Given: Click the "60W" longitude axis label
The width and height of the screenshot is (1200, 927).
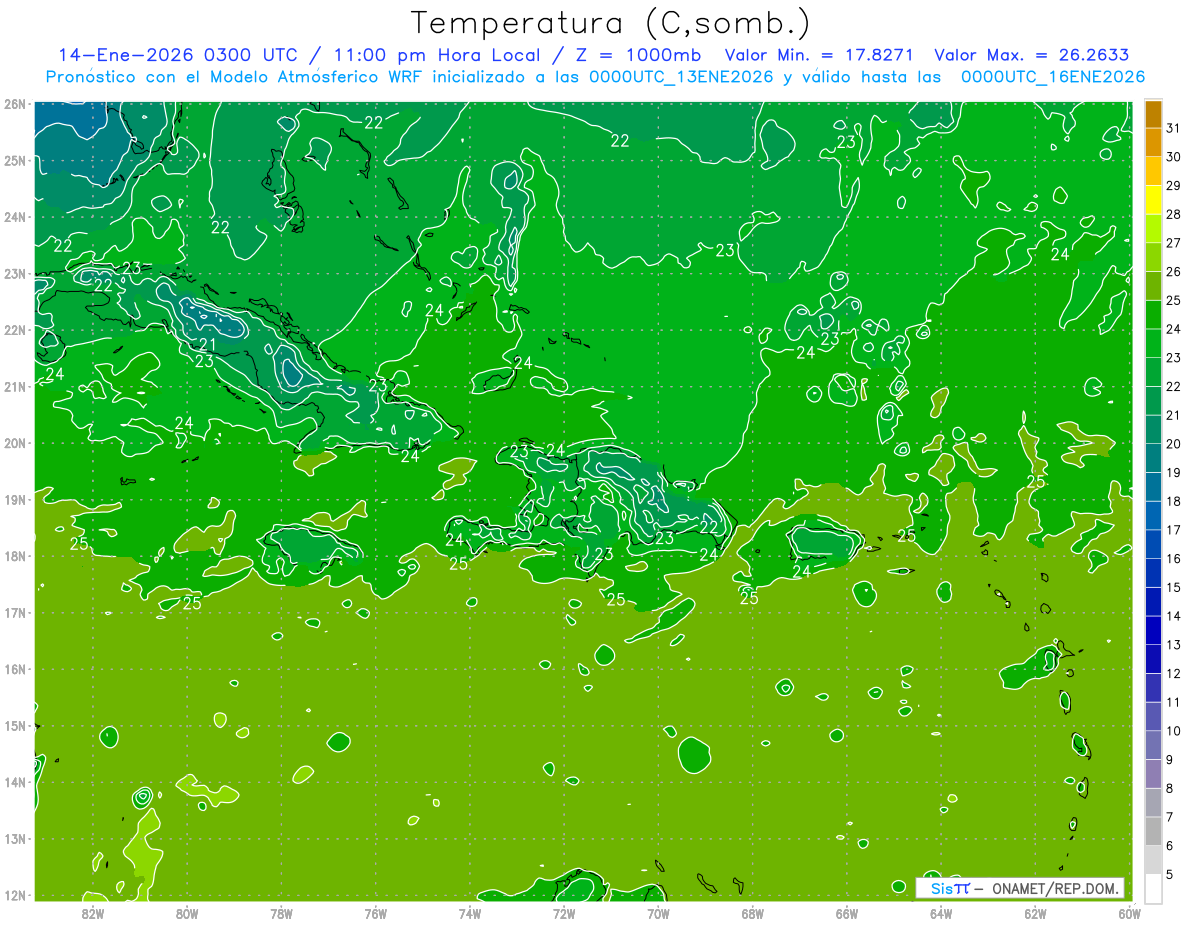Looking at the screenshot, I should coord(1129,913).
